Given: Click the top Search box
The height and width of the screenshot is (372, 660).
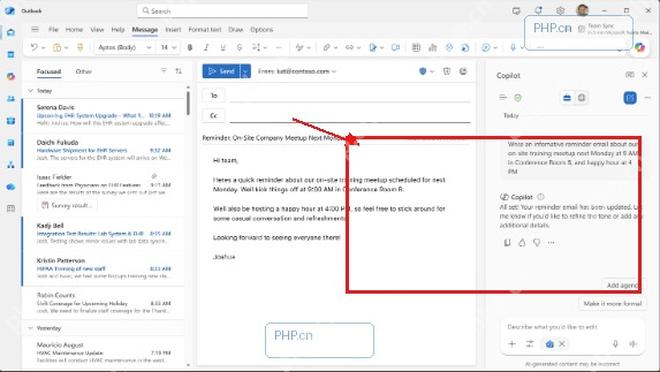Looking at the screenshot, I should click(x=222, y=11).
